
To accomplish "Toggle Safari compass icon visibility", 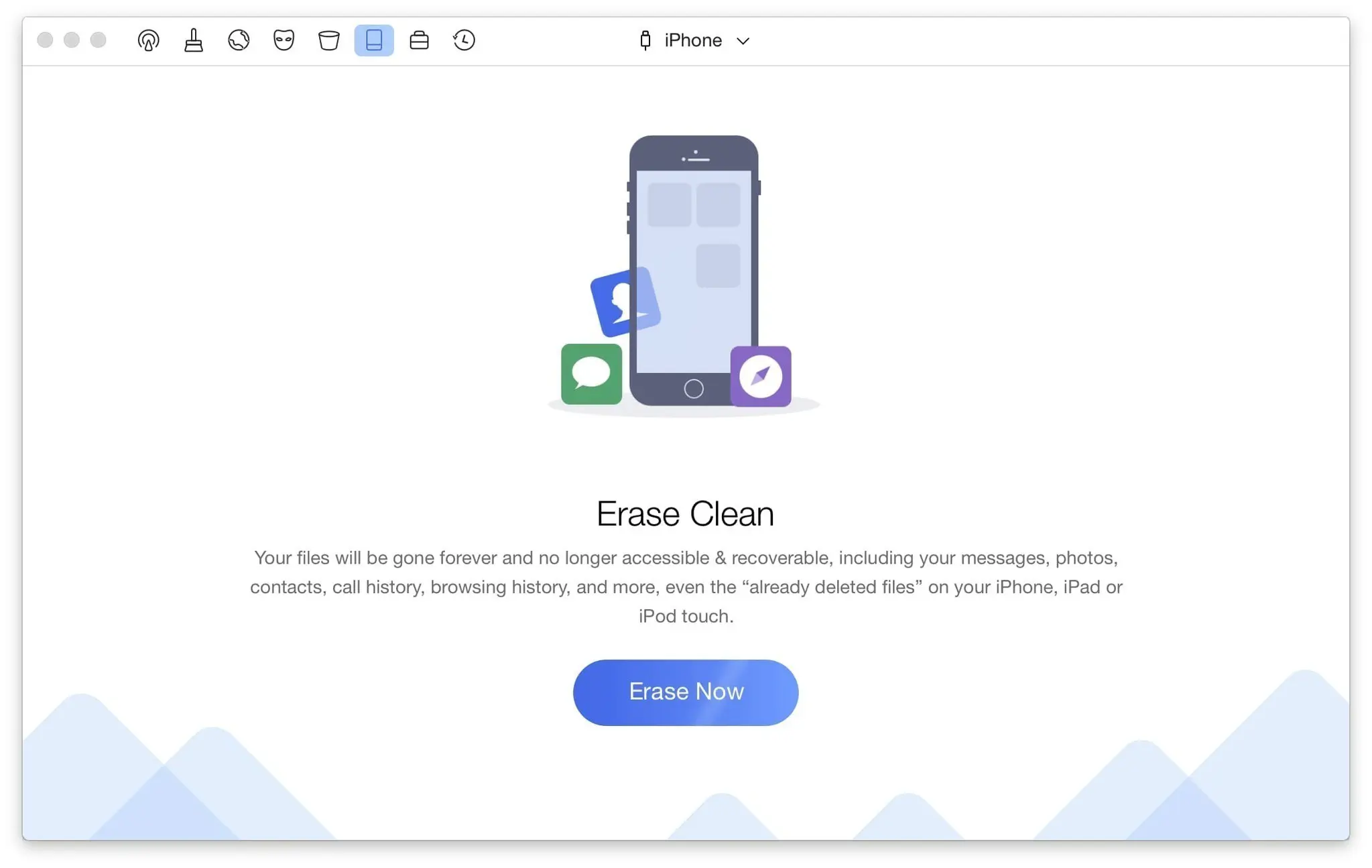I will pyautogui.click(x=761, y=377).
